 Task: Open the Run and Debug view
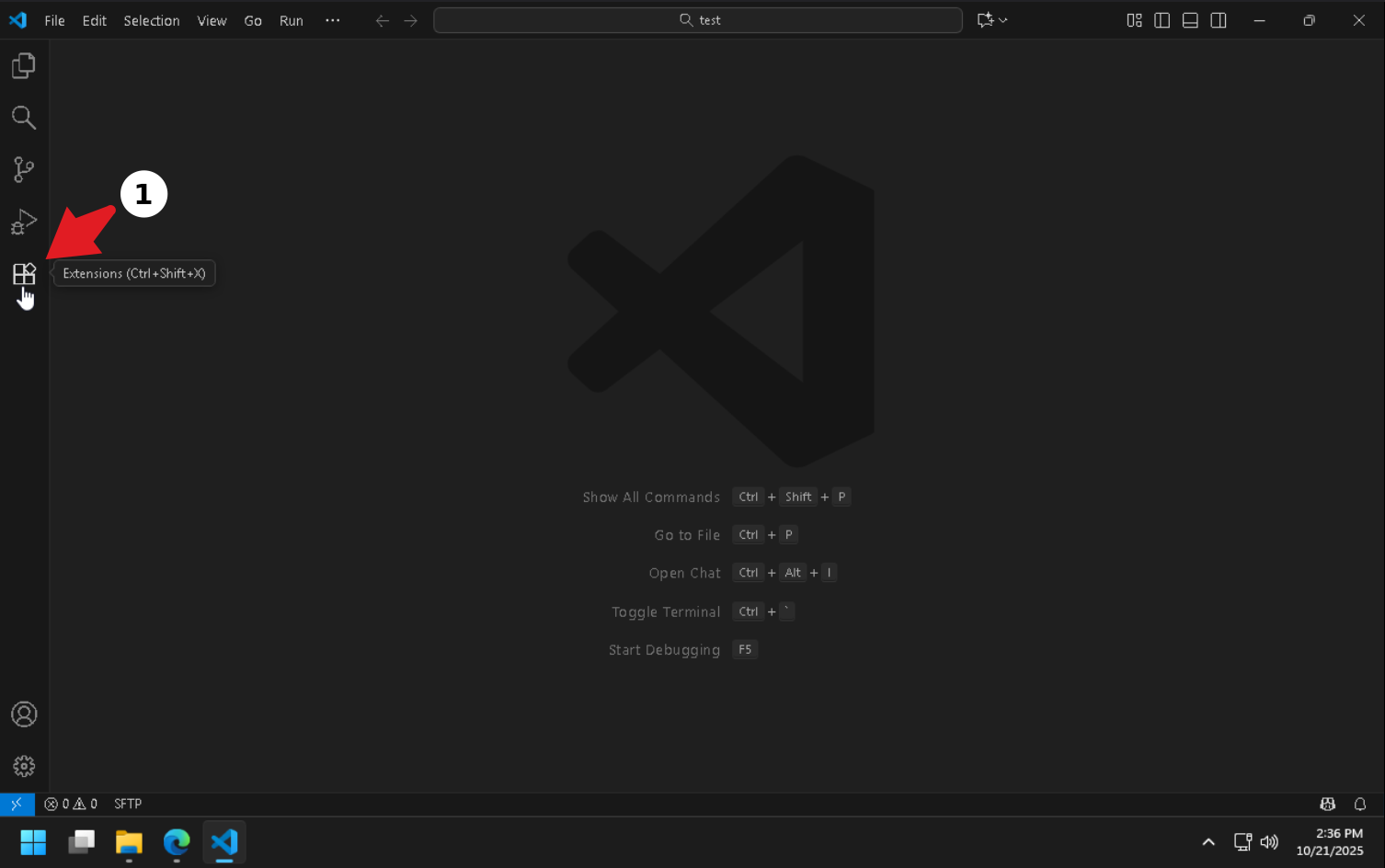[x=24, y=221]
